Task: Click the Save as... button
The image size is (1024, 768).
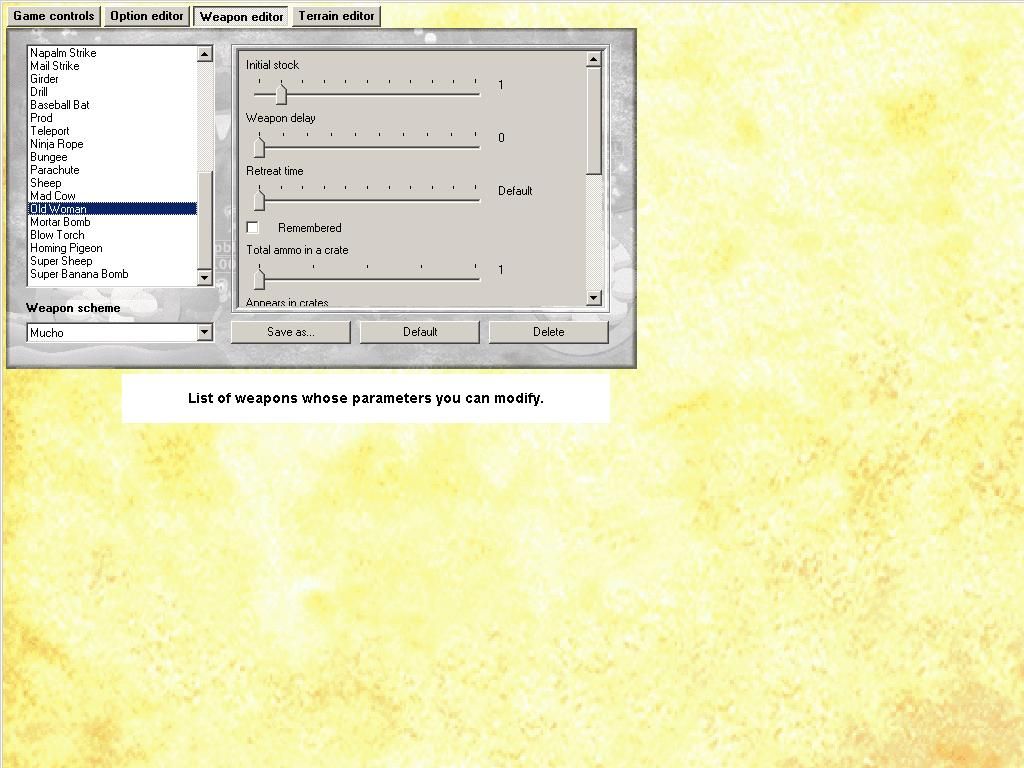Action: pos(290,332)
